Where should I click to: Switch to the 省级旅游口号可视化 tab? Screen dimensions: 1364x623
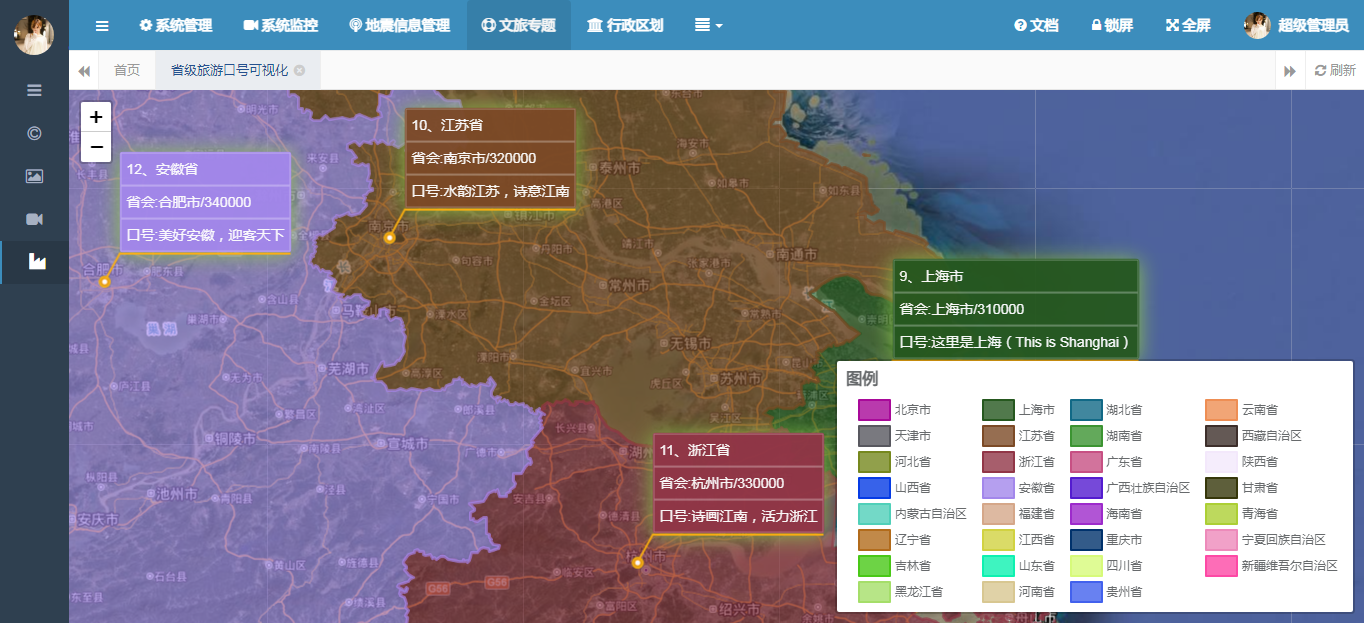point(229,70)
